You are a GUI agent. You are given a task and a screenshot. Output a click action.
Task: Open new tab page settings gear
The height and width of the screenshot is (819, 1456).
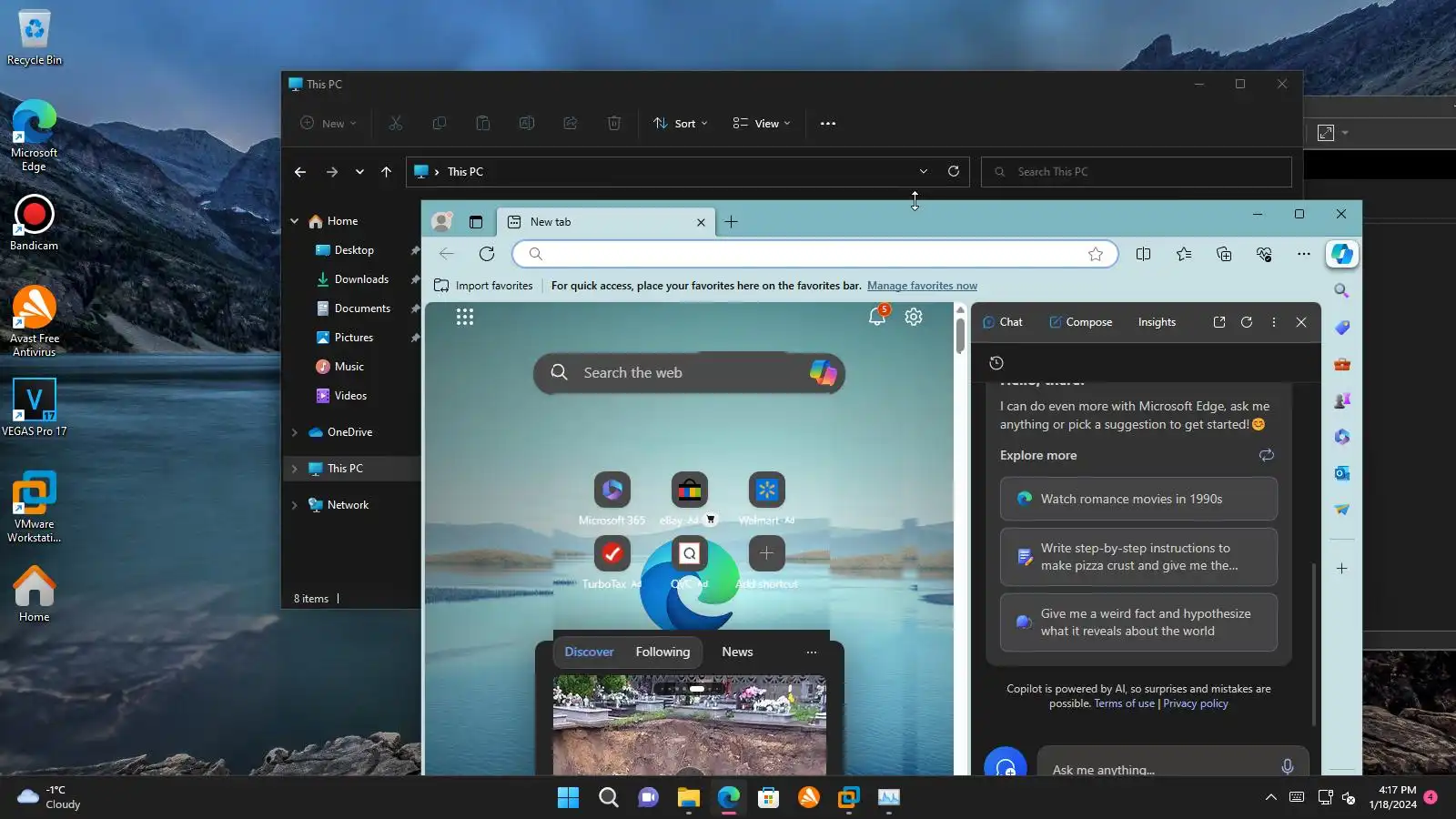coord(914,316)
